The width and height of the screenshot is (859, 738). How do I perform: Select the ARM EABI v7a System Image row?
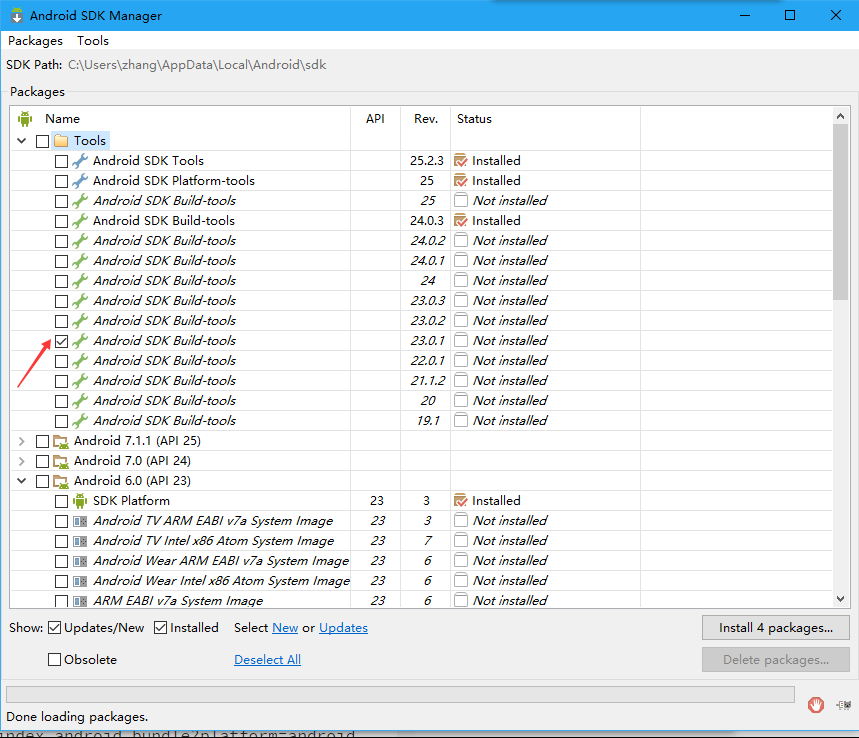[421, 600]
